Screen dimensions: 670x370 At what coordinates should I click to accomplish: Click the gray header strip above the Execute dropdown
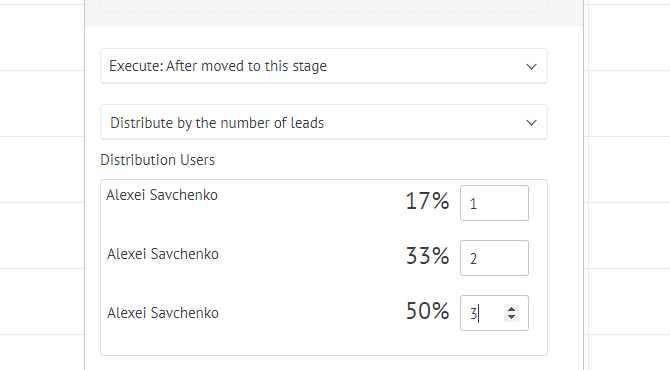[334, 19]
